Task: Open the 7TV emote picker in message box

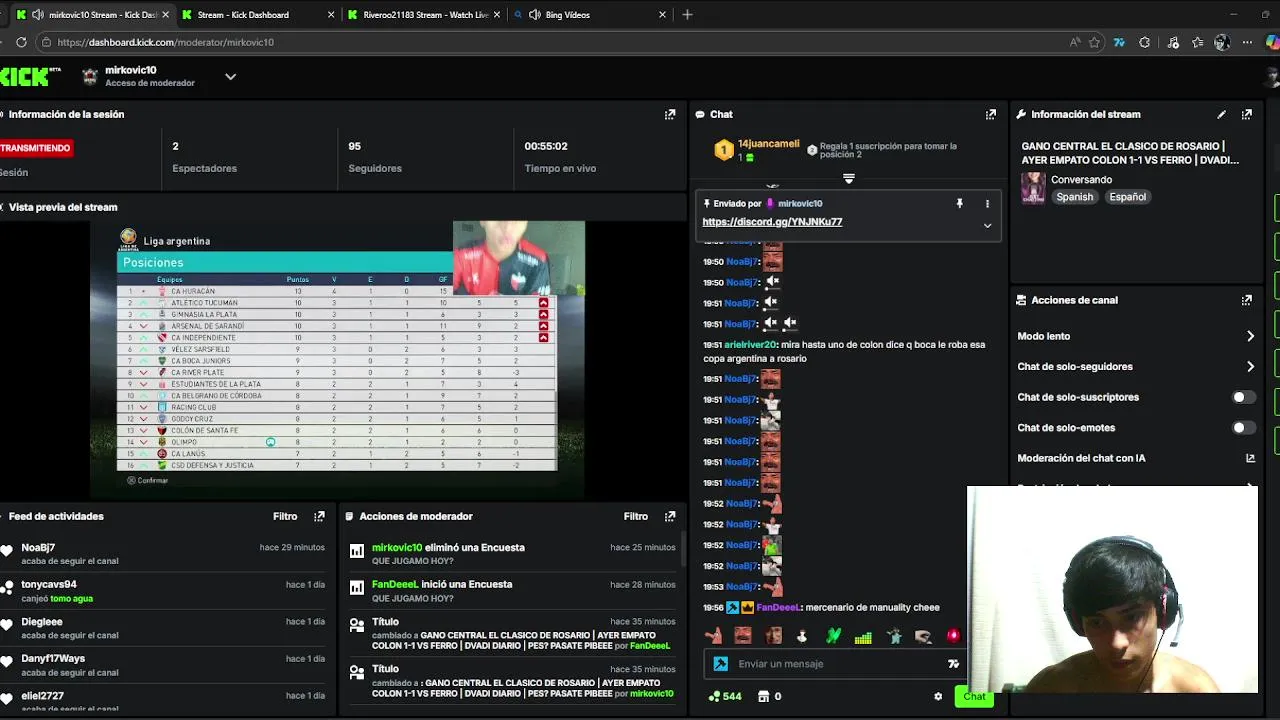Action: pos(953,664)
